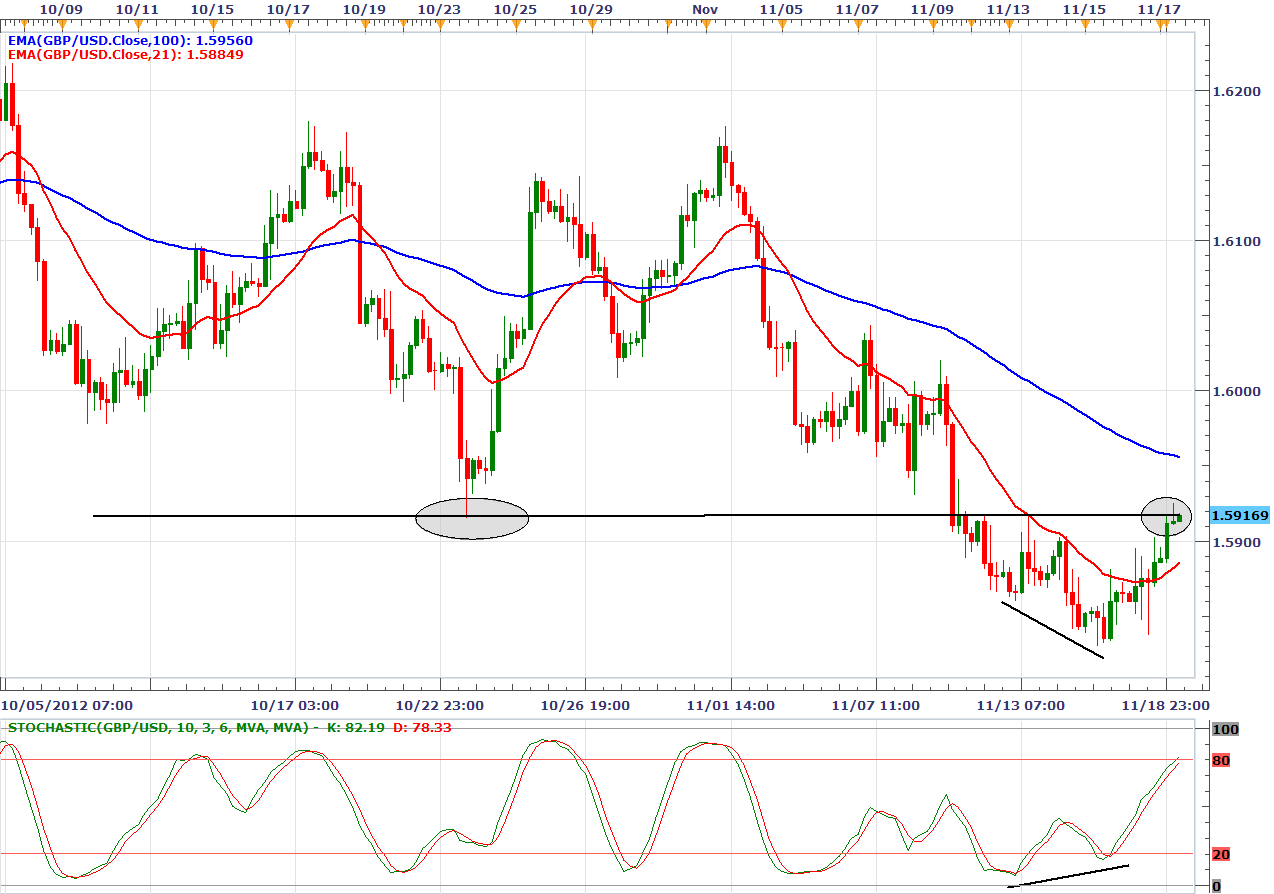Click the stochastic 80 level marker
The image size is (1274, 894).
point(1221,761)
